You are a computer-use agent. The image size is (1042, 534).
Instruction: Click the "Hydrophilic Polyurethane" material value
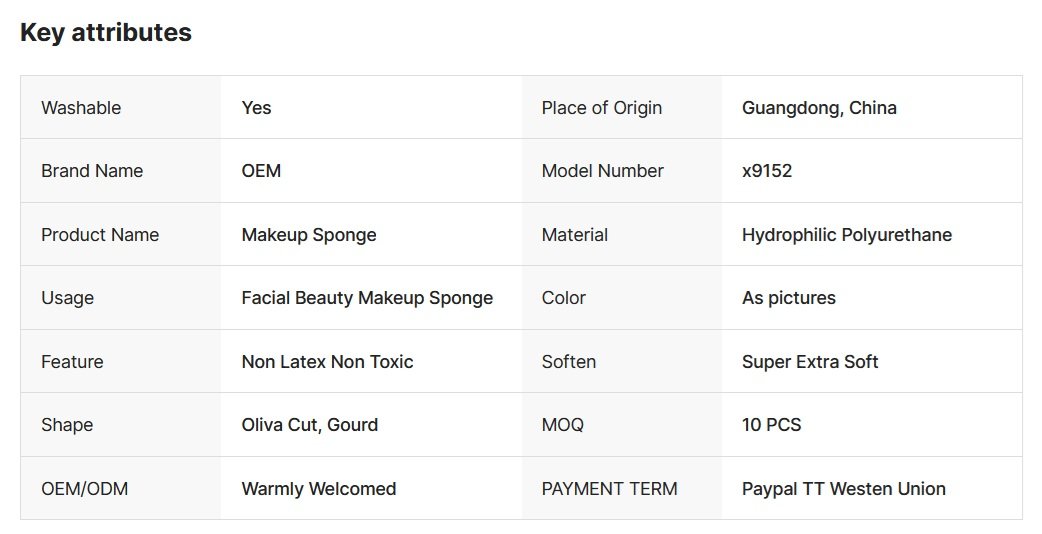coord(846,235)
